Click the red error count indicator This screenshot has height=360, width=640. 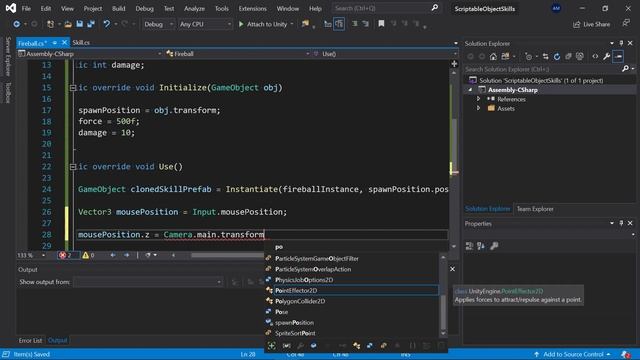point(64,255)
